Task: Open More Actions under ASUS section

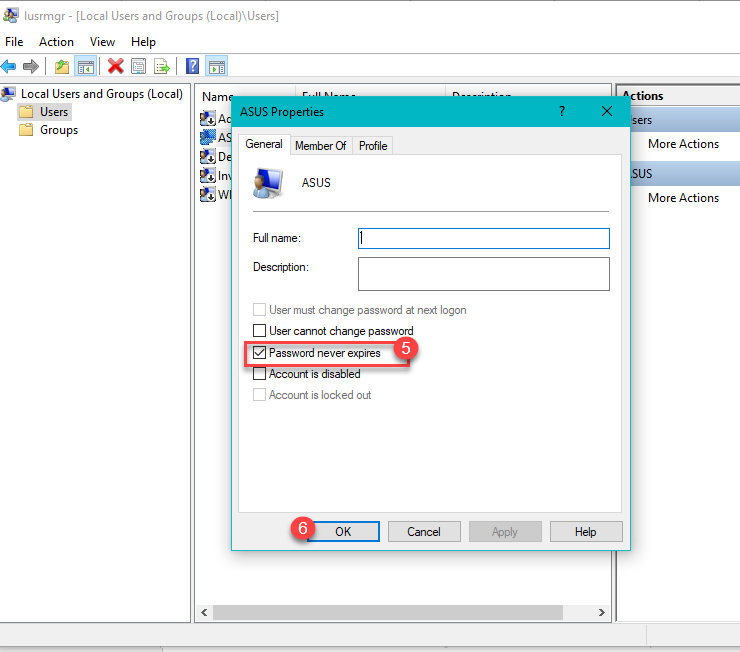Action: click(683, 198)
